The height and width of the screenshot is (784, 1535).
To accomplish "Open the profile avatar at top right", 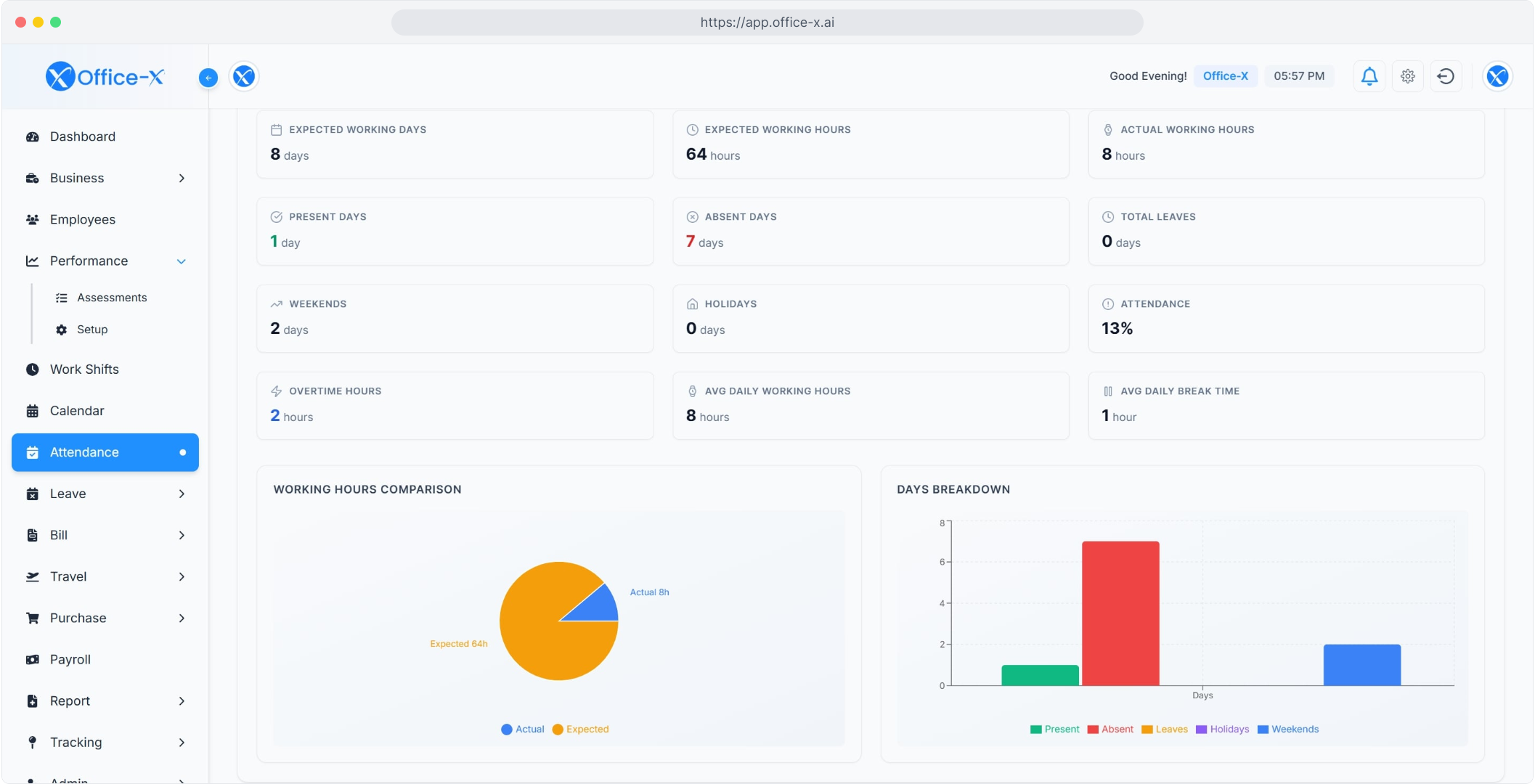I will 1497,76.
